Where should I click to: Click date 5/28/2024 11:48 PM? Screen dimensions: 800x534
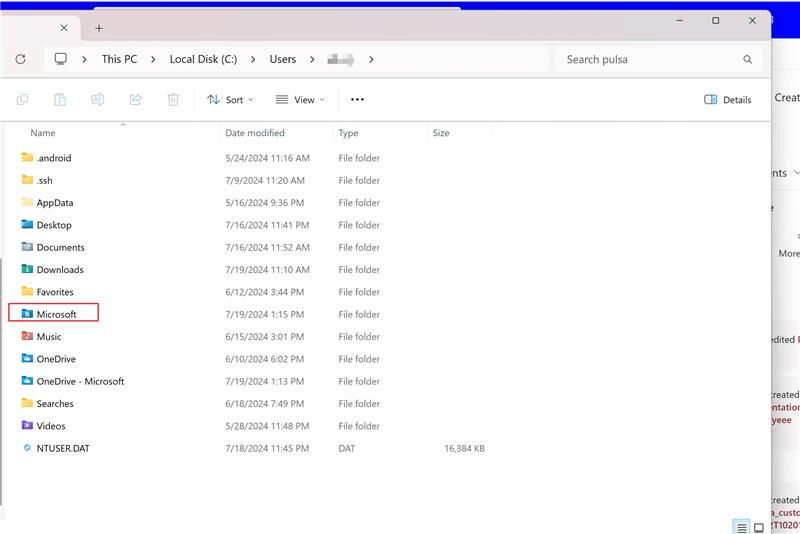tap(267, 426)
